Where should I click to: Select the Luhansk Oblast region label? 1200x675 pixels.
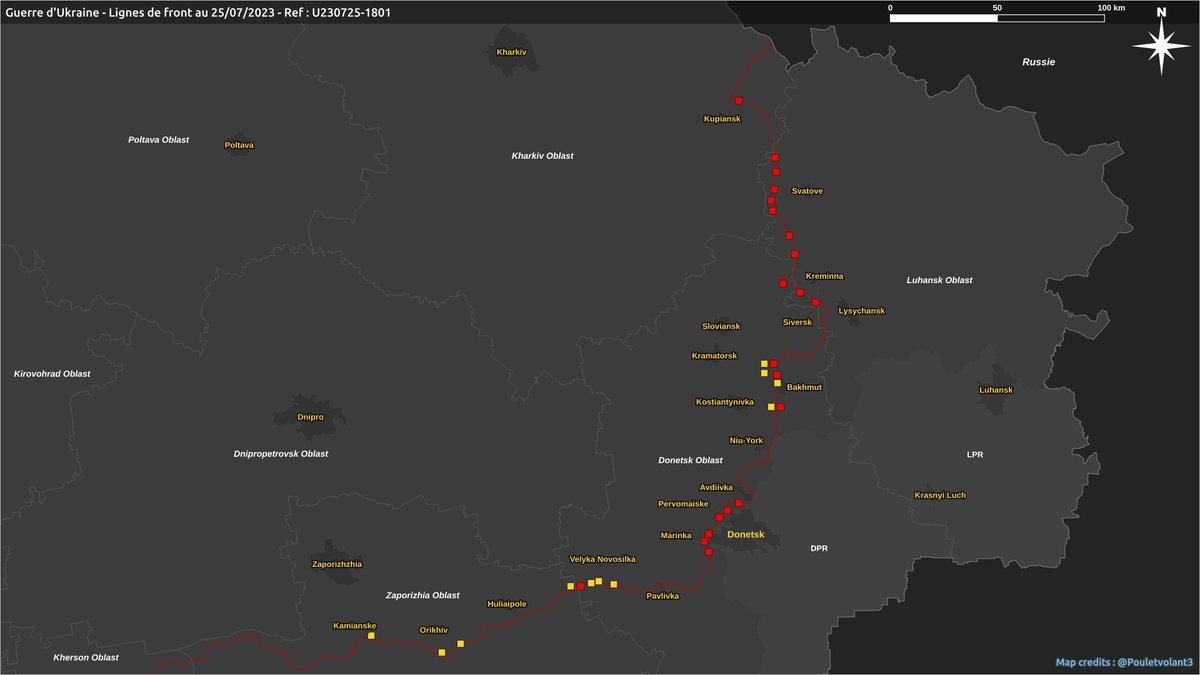[939, 280]
